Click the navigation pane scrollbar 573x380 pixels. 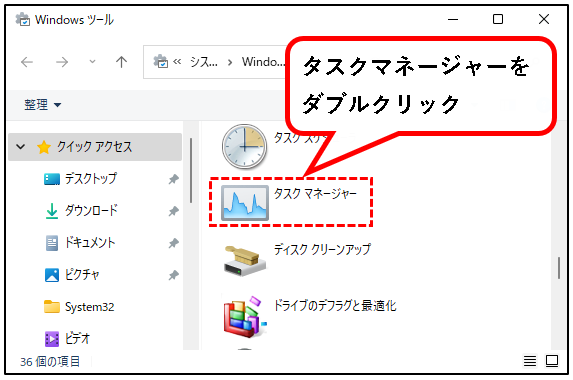(191, 171)
